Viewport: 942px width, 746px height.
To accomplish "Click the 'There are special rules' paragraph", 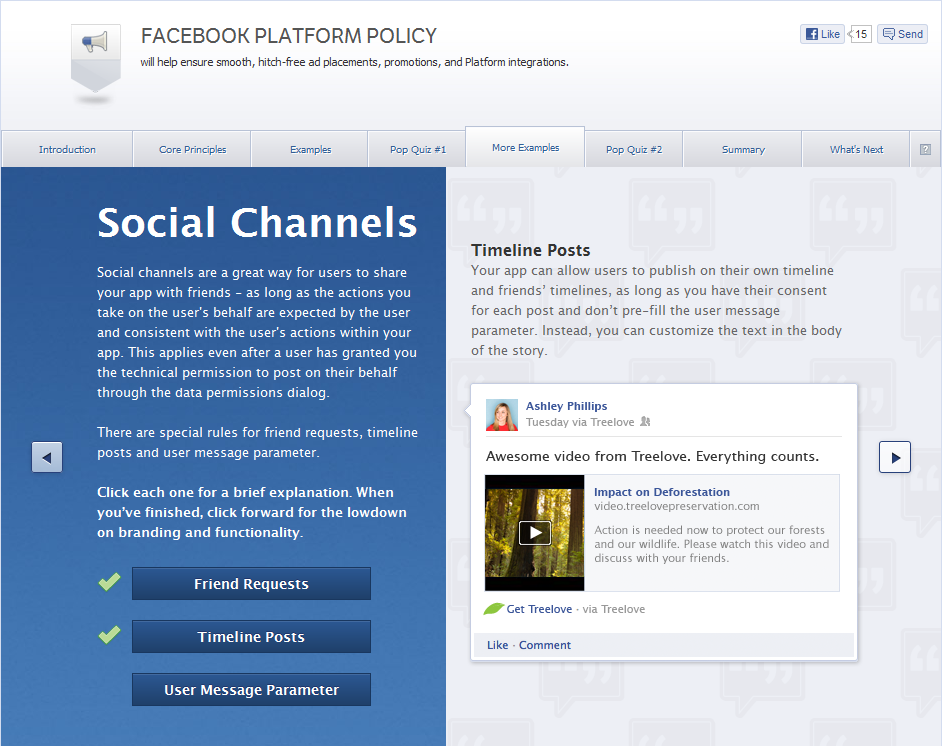I will (257, 442).
